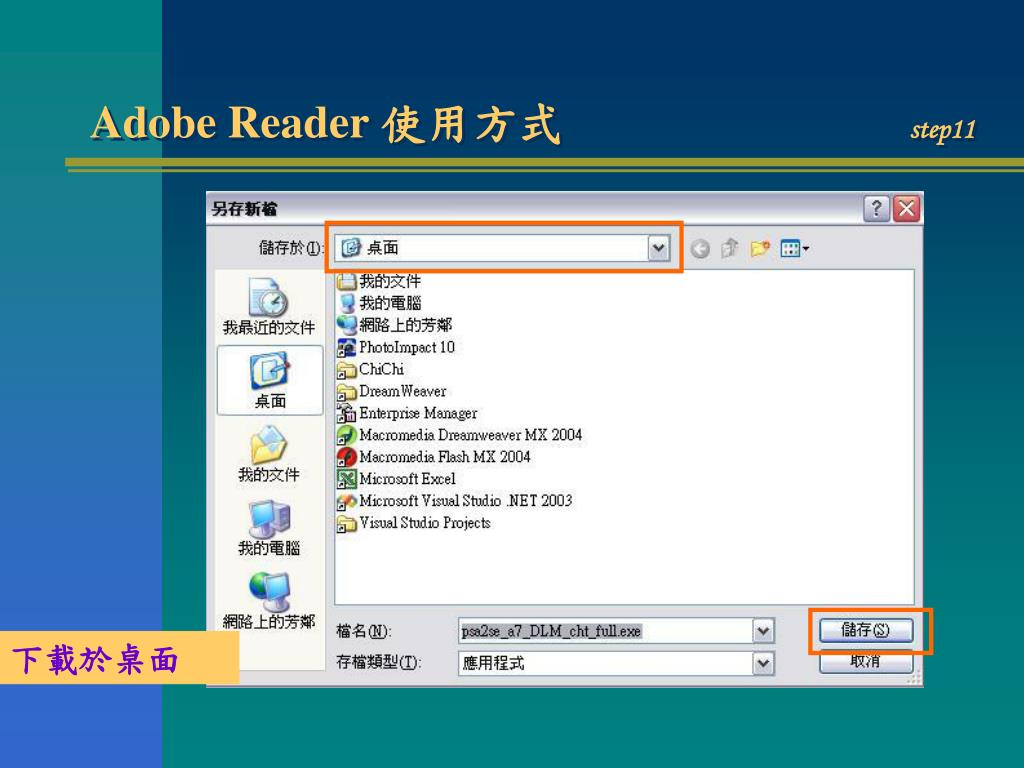Viewport: 1024px width, 768px height.
Task: Close the 另存新檔 dialog window
Action: (x=906, y=209)
